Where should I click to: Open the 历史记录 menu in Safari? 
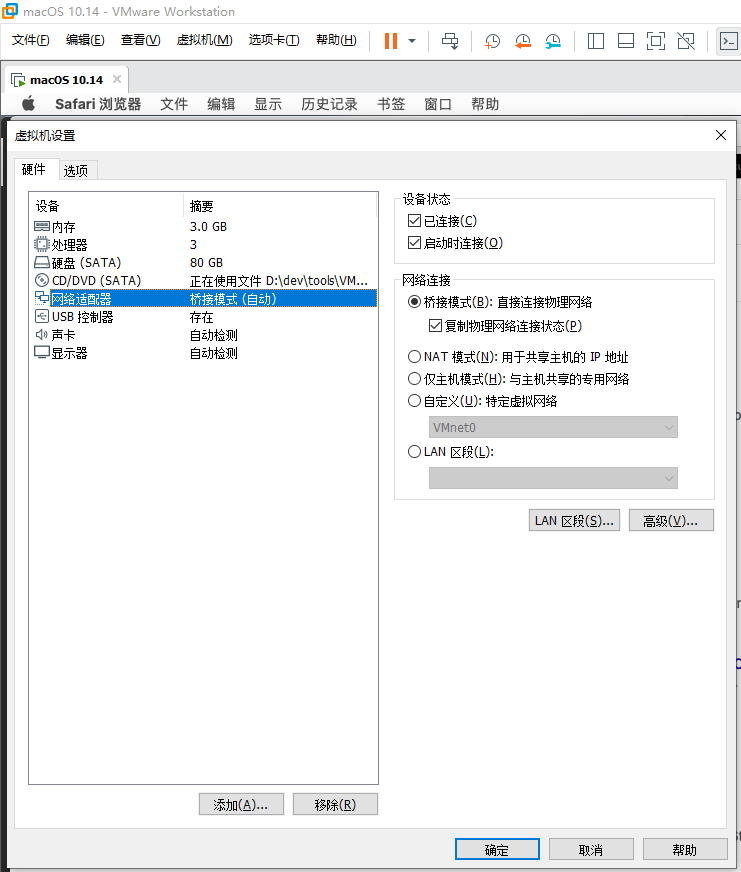(329, 104)
